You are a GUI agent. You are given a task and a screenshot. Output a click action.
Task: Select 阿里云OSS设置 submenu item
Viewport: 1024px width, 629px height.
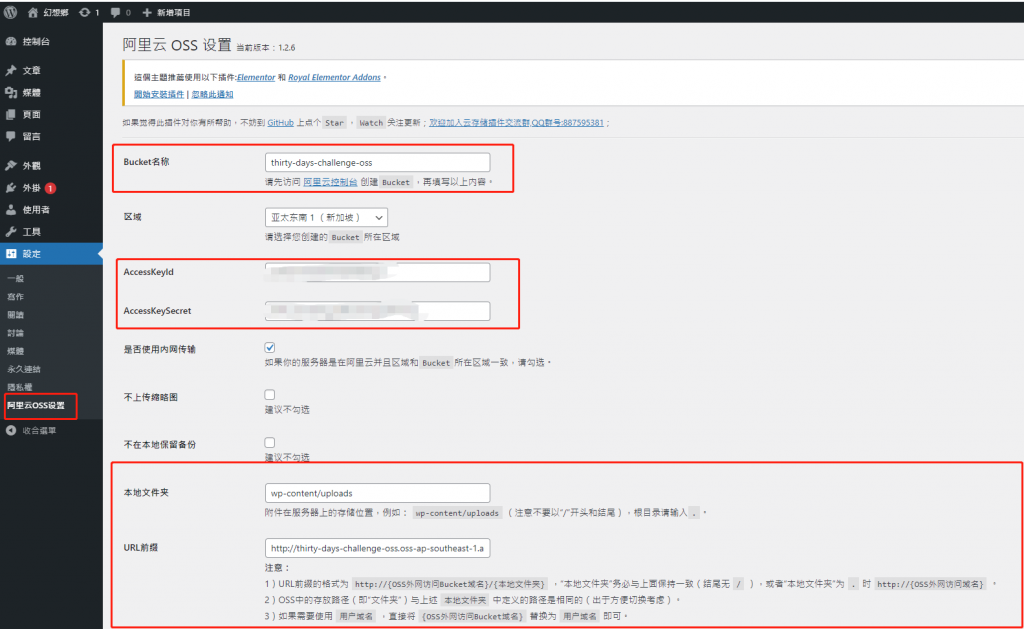point(36,405)
